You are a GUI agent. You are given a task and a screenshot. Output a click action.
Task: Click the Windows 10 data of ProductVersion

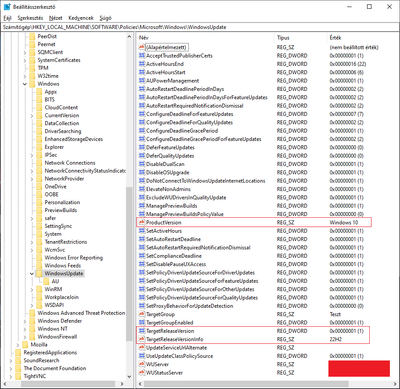[x=344, y=222]
